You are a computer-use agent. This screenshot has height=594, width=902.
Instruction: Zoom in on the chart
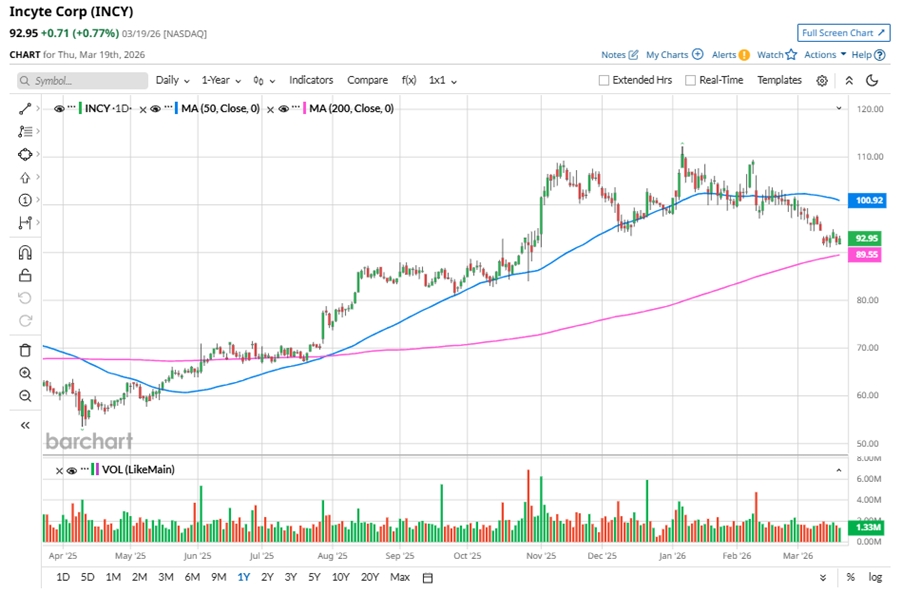(x=25, y=373)
